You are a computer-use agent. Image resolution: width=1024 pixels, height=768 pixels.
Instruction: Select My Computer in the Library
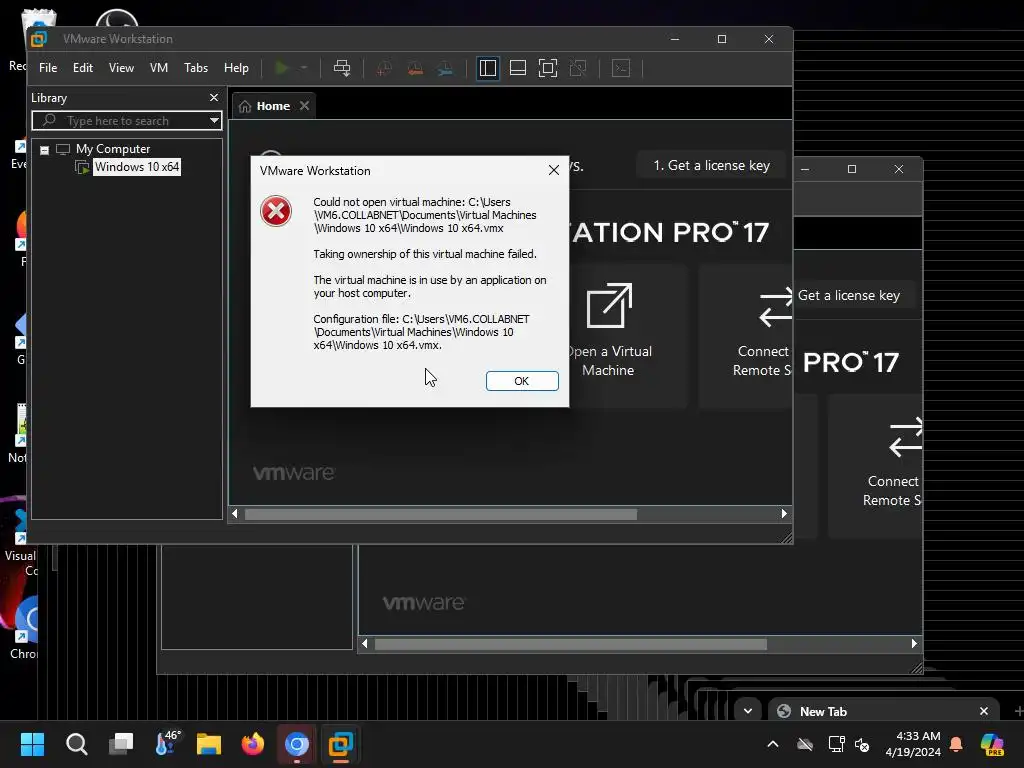(x=112, y=149)
